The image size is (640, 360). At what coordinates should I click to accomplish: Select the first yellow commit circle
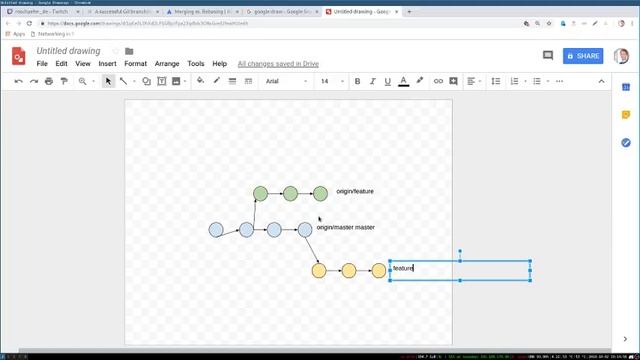[319, 271]
